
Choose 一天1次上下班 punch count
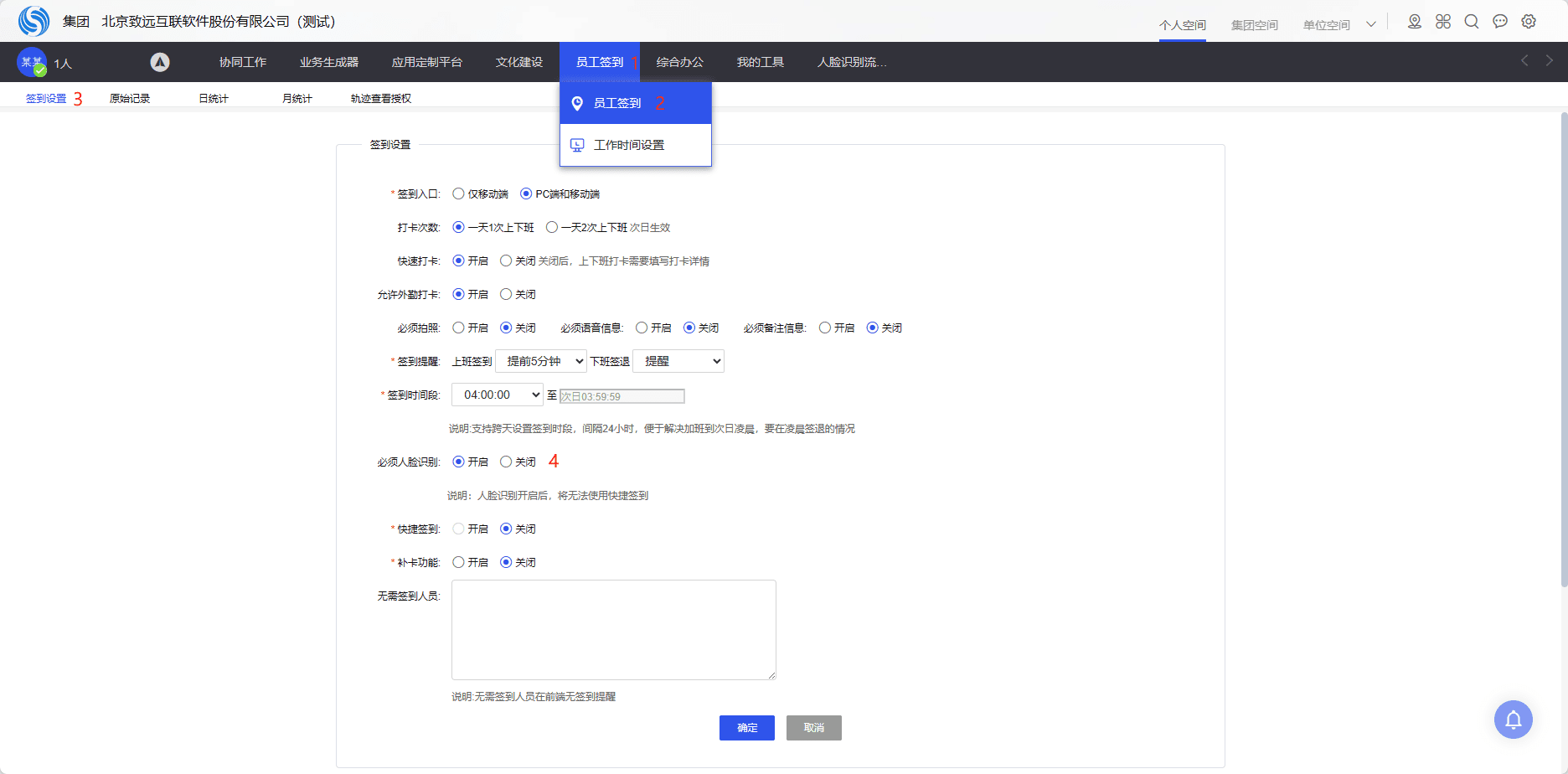click(x=458, y=227)
